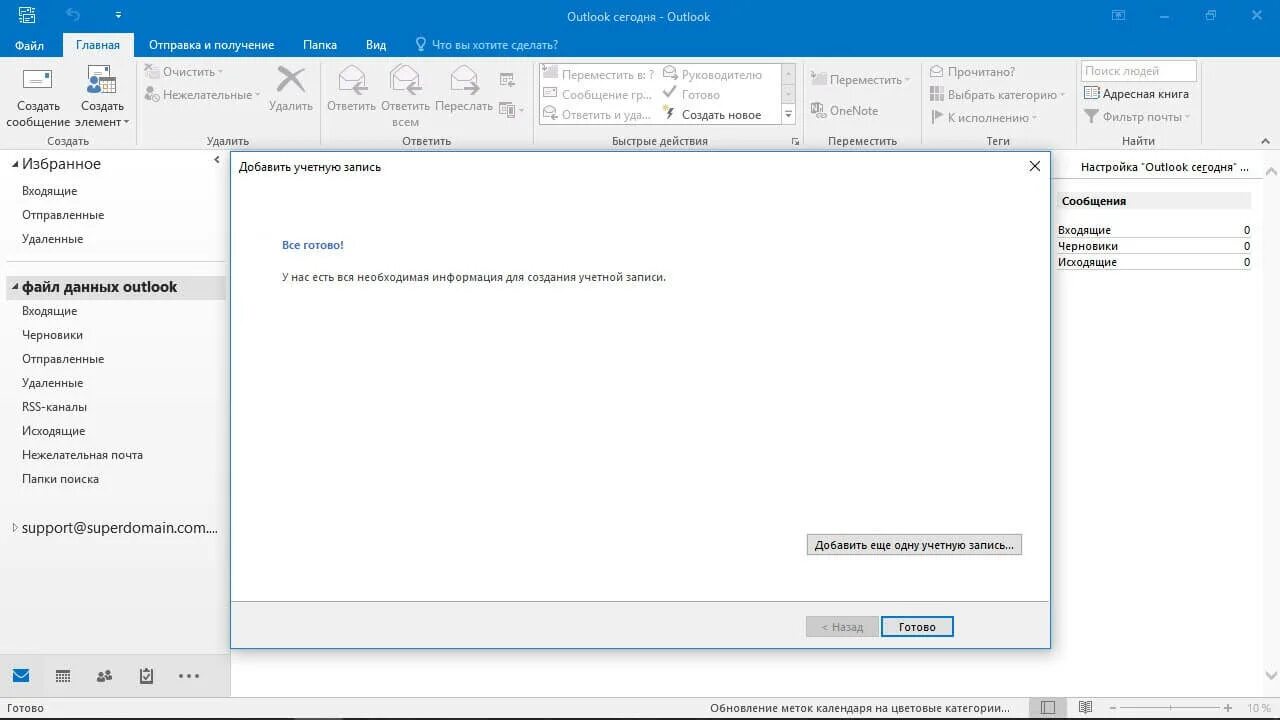Image resolution: width=1280 pixels, height=720 pixels.
Task: Open the OneNote button
Action: click(x=844, y=111)
